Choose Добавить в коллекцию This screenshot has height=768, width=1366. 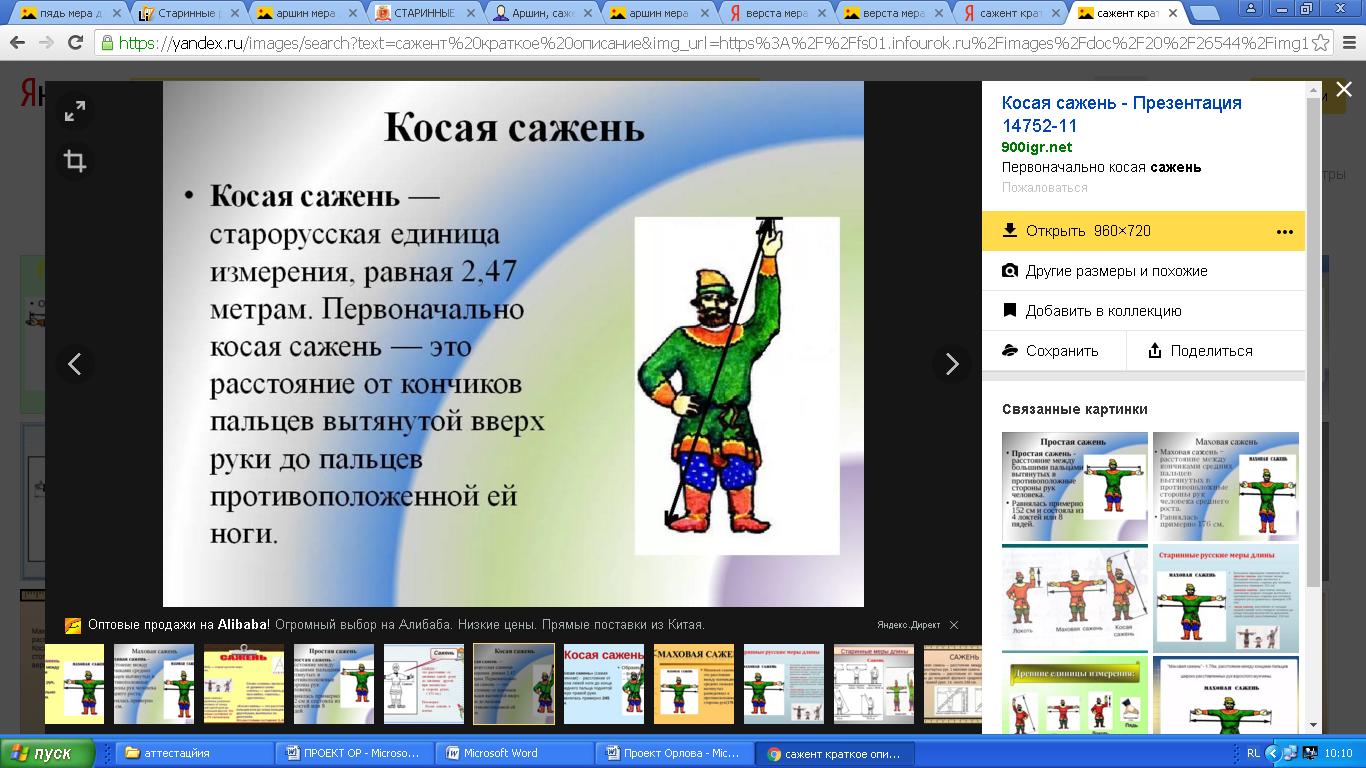pyautogui.click(x=1143, y=311)
